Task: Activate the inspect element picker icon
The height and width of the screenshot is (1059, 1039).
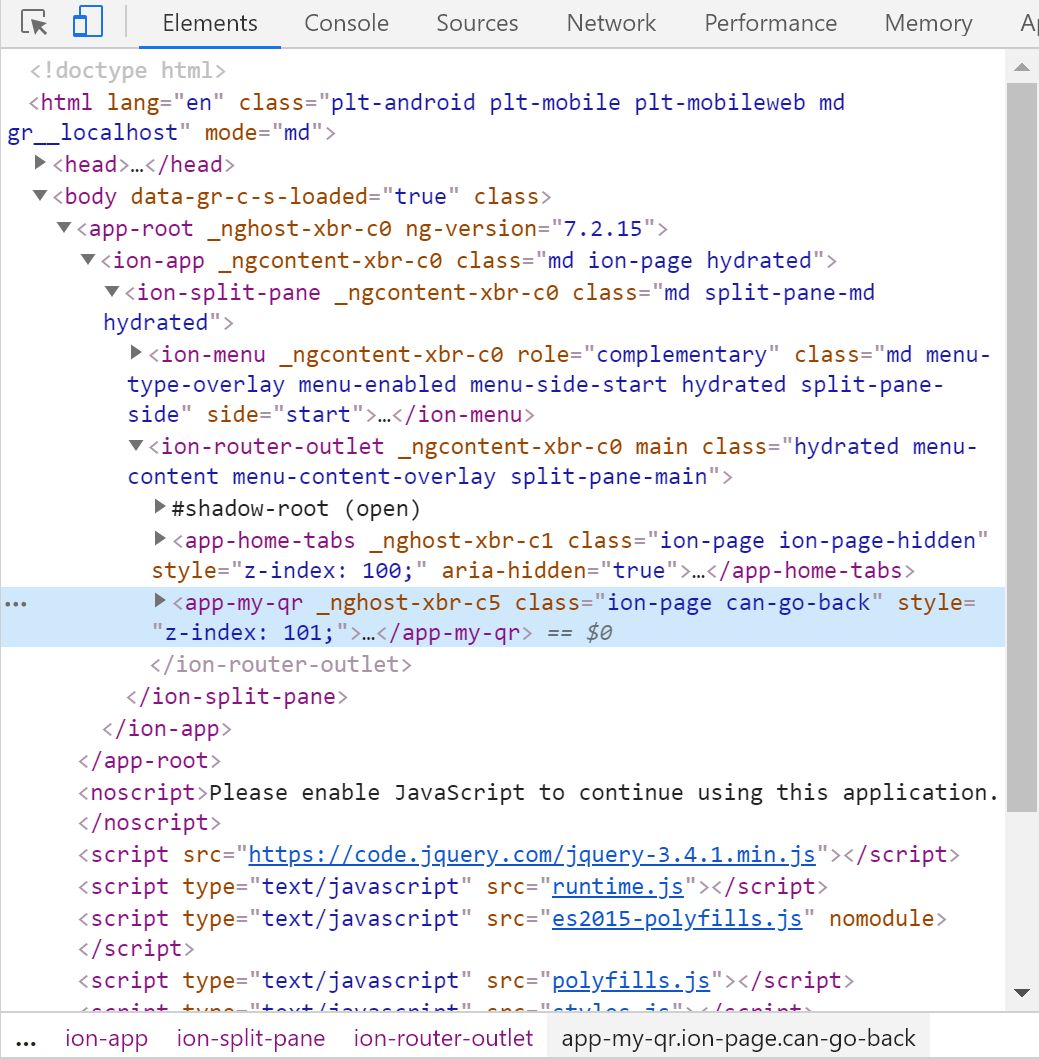Action: pyautogui.click(x=34, y=22)
